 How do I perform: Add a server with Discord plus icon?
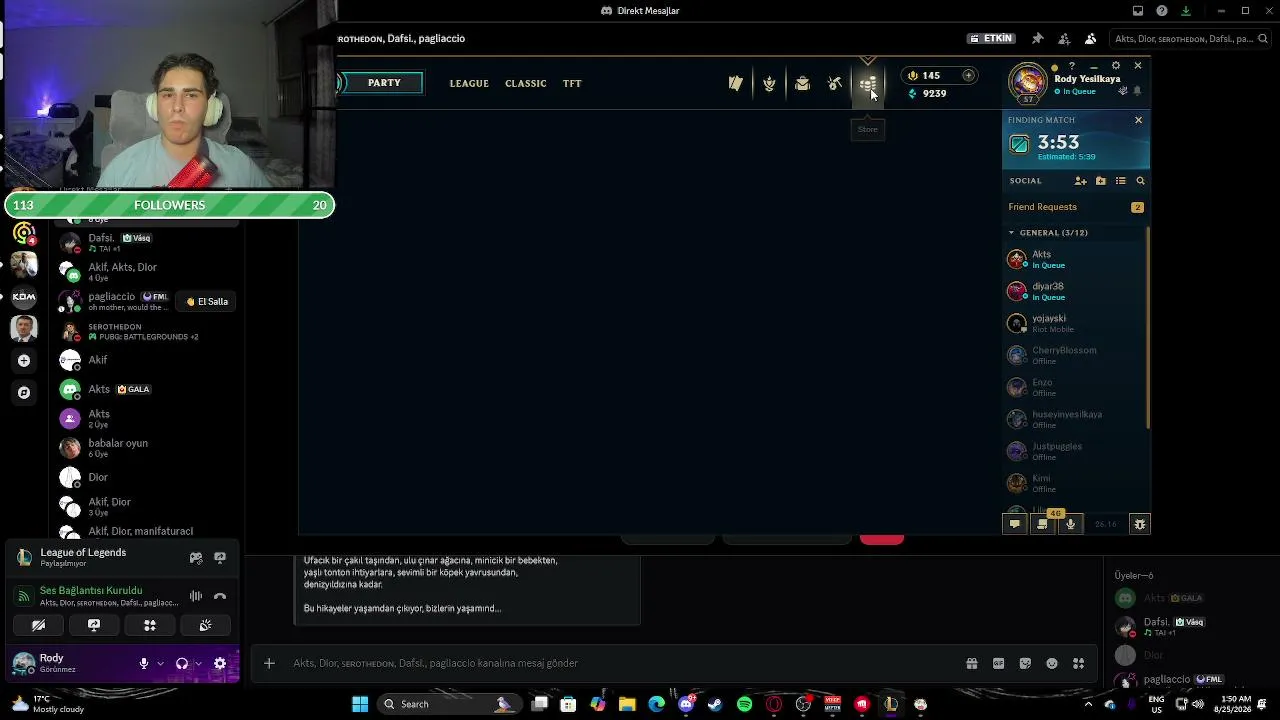pos(24,361)
